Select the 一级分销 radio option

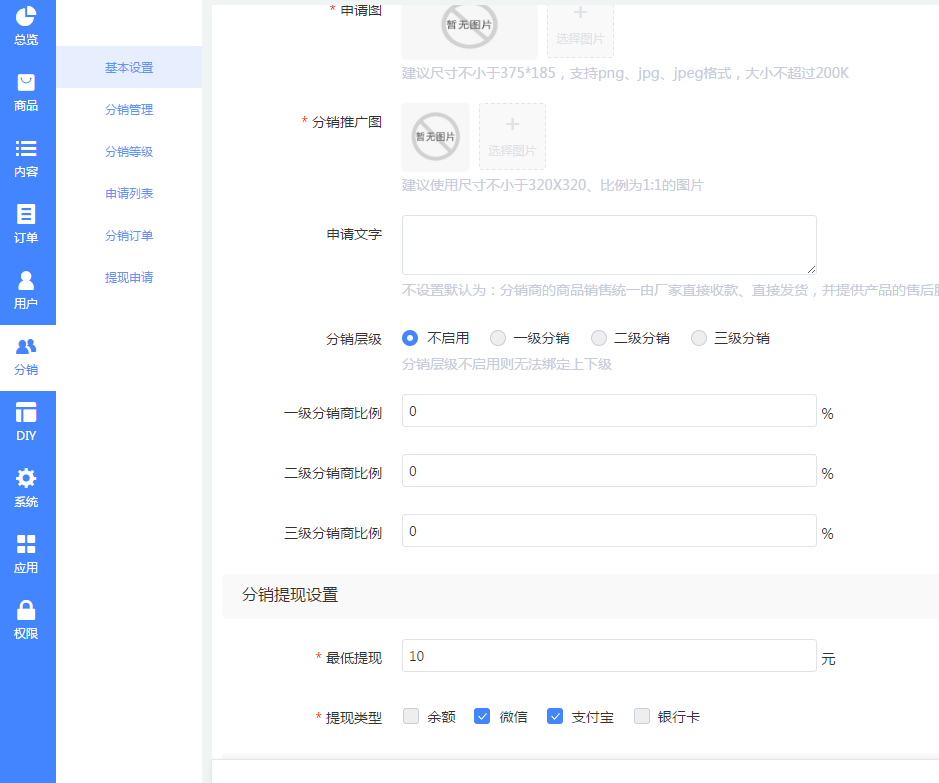[x=498, y=338]
